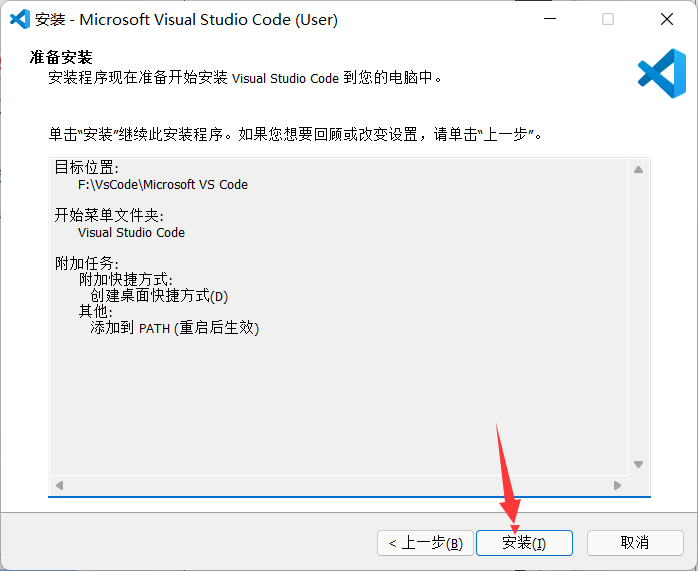Click the 附加快捷方式: line
698x571 pixels.
pos(126,279)
